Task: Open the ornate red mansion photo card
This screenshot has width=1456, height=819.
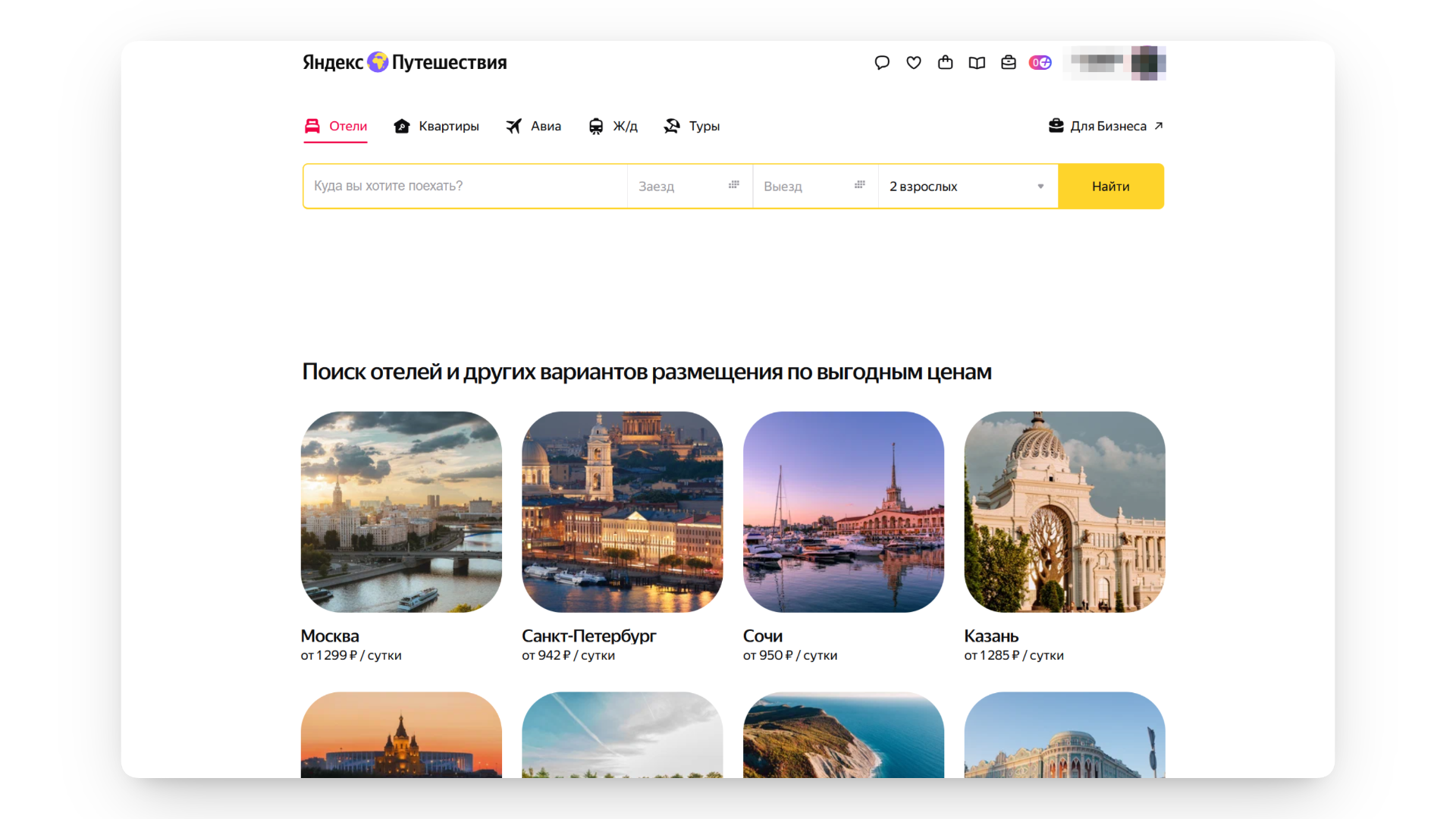Action: [x=1065, y=735]
